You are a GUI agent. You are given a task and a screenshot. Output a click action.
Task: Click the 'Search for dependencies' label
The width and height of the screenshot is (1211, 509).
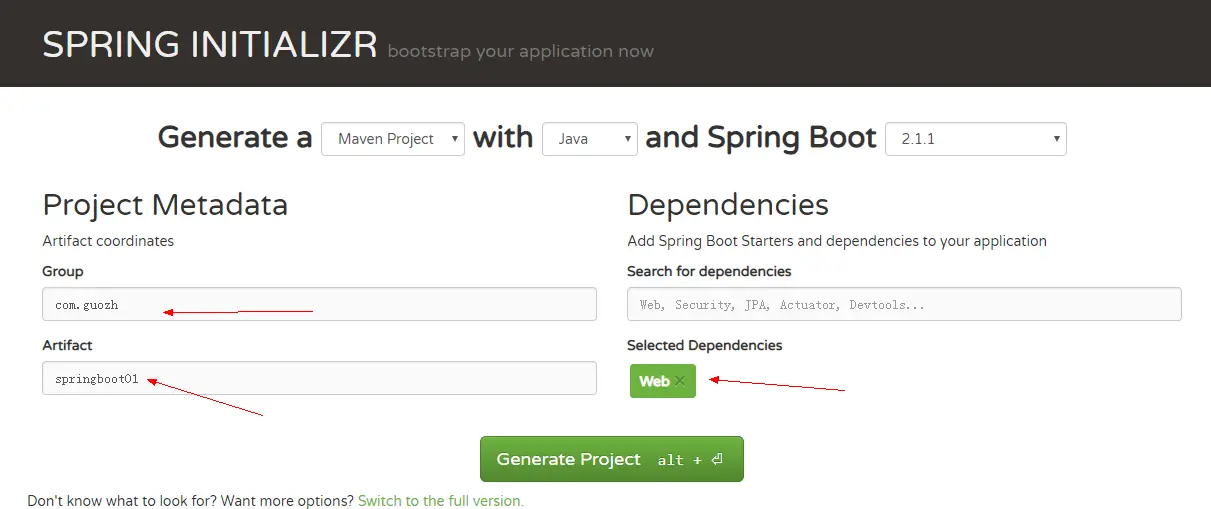point(709,271)
